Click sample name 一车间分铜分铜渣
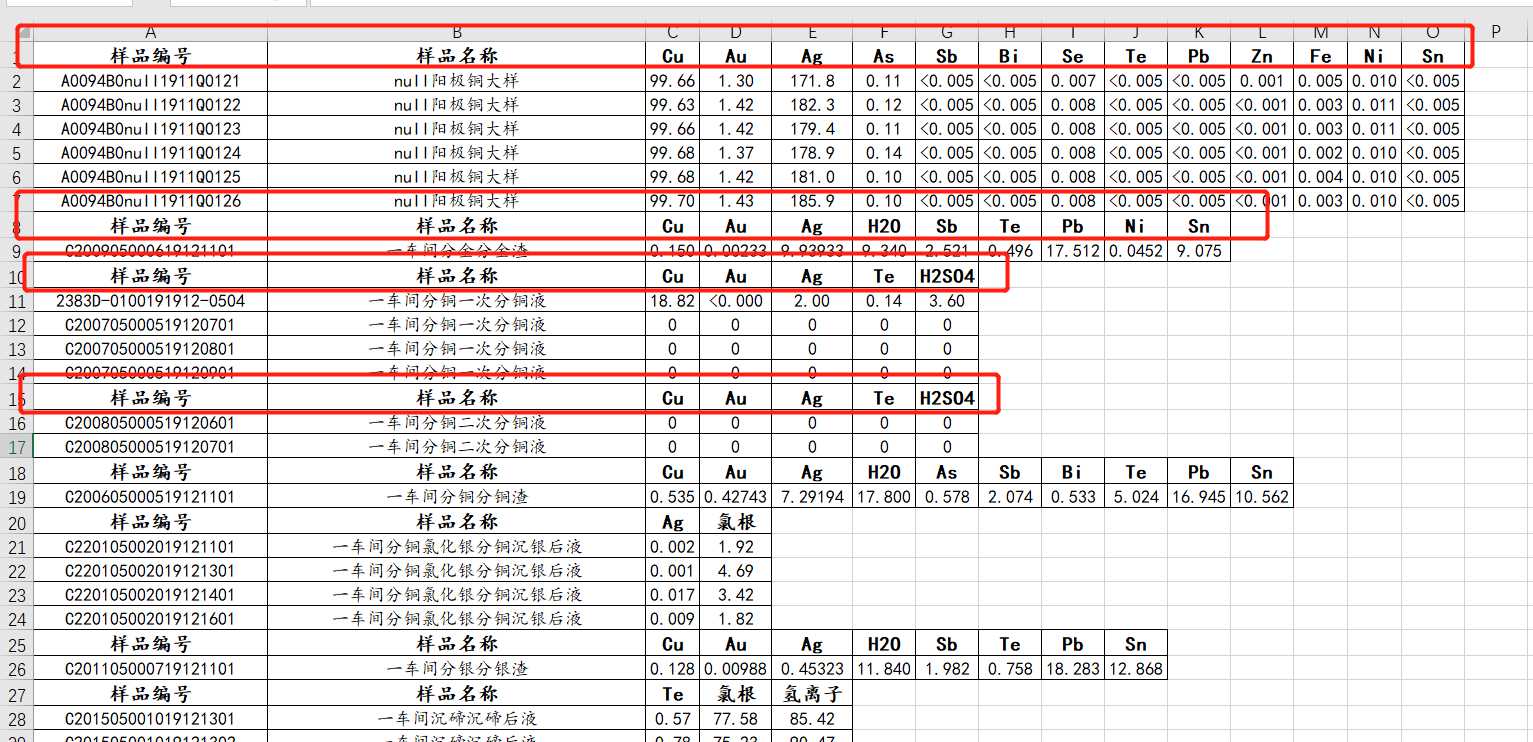Viewport: 1533px width, 742px height. click(x=457, y=497)
